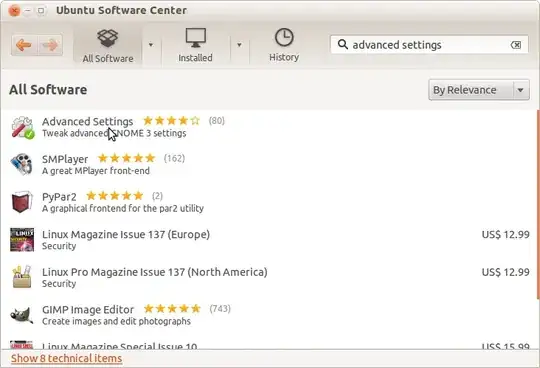Open the Installed section
The height and width of the screenshot is (368, 540).
(195, 46)
